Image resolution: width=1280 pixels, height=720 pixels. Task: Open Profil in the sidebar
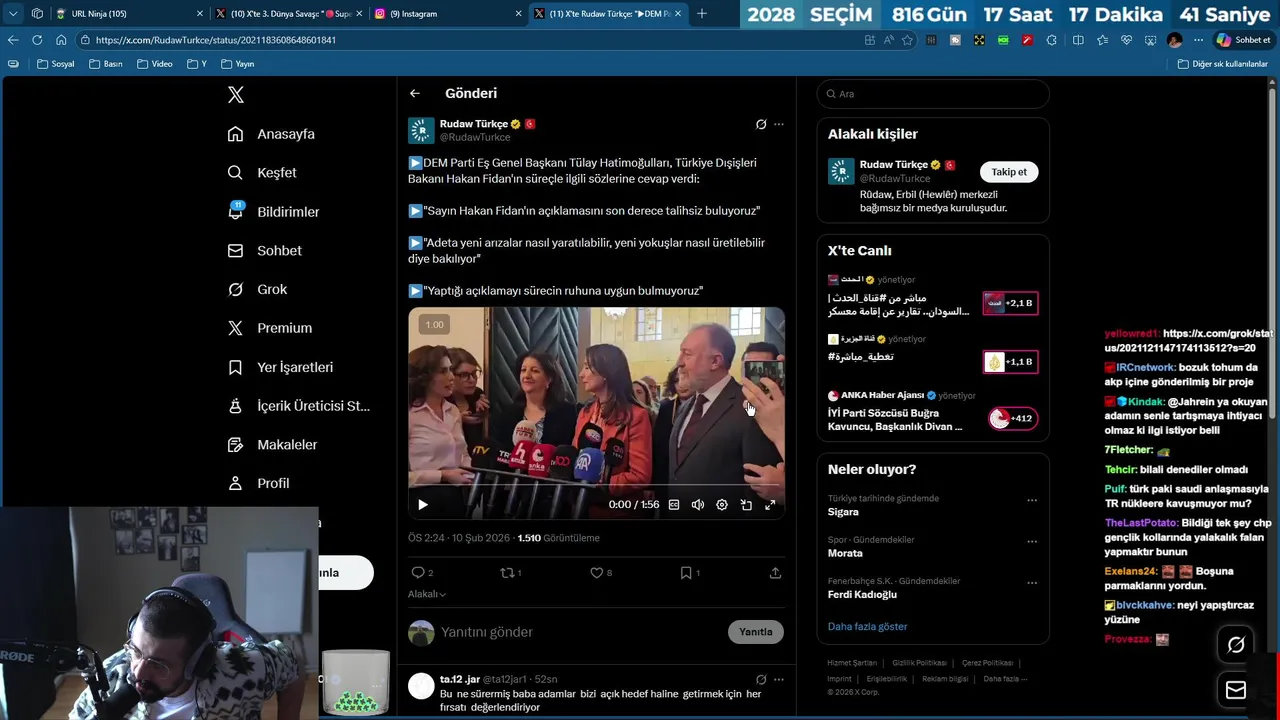(x=258, y=483)
